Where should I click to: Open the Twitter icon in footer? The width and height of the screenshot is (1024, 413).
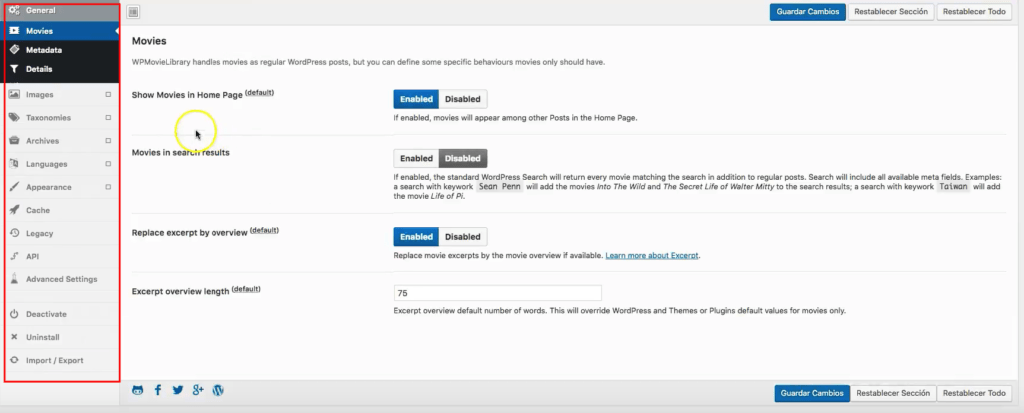[x=178, y=390]
